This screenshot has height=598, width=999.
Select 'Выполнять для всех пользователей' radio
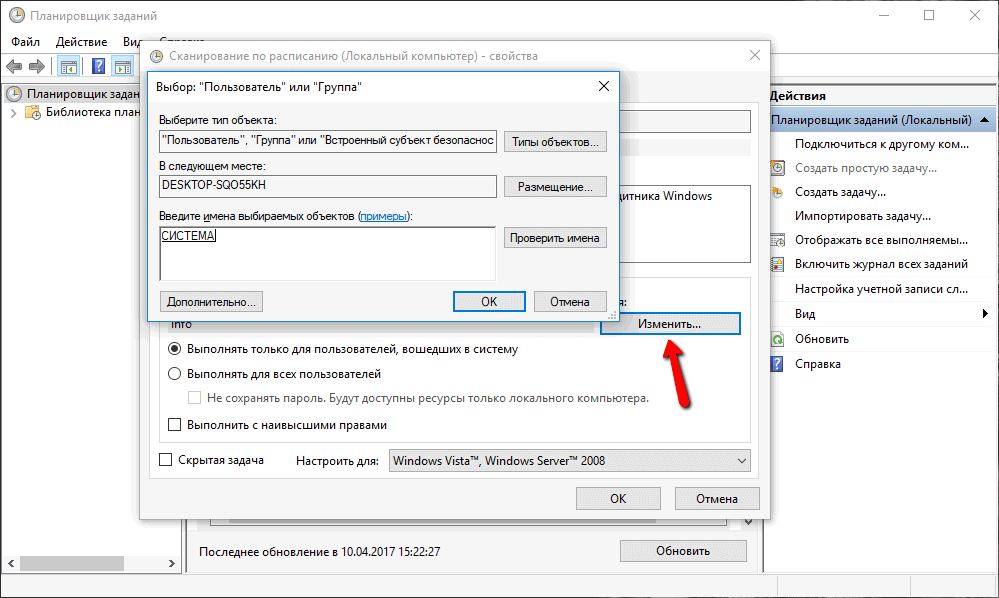click(x=174, y=374)
